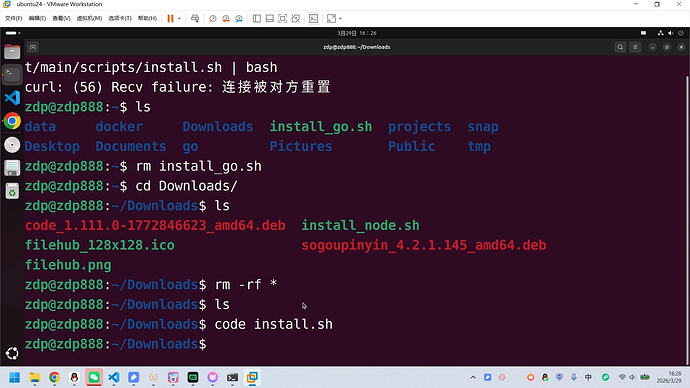This screenshot has height=388, width=690.
Task: Open the Ubuntu system status menu
Action: (670, 33)
